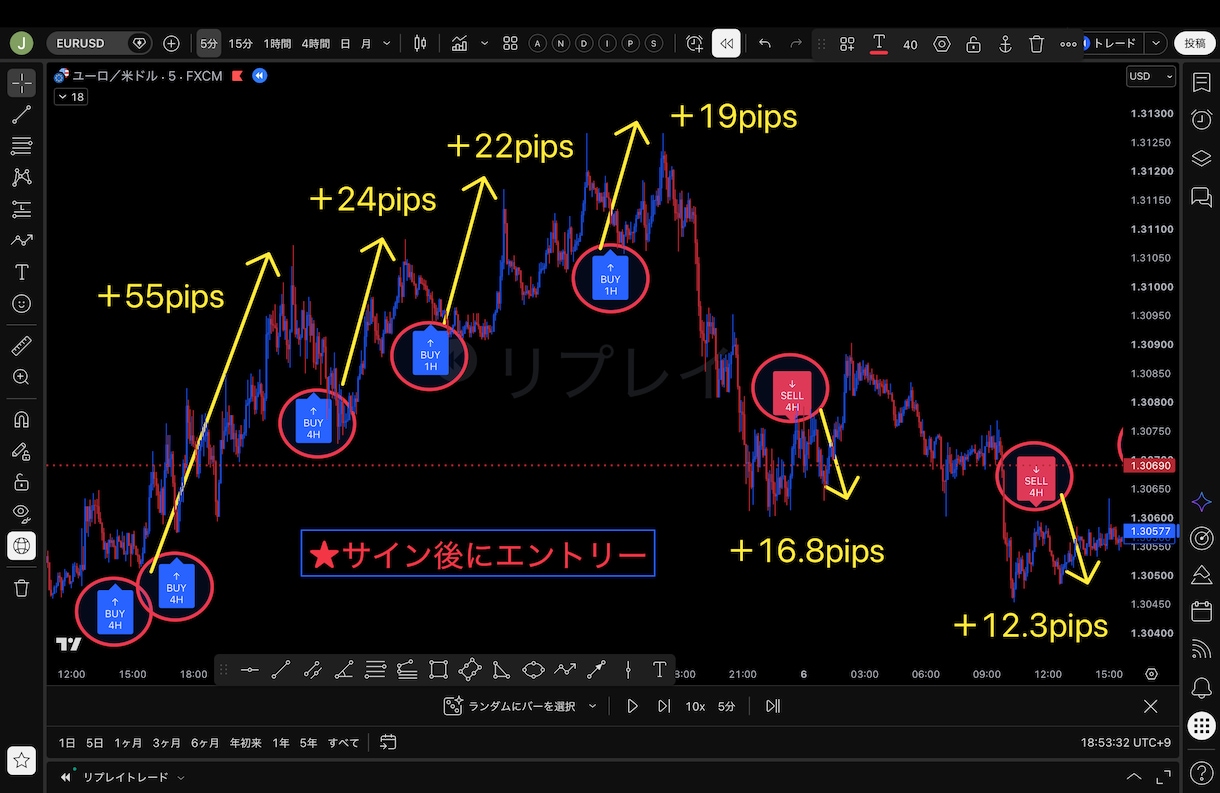The width and height of the screenshot is (1220, 793).
Task: Switch to the 日 daily timeframe
Action: (x=346, y=43)
